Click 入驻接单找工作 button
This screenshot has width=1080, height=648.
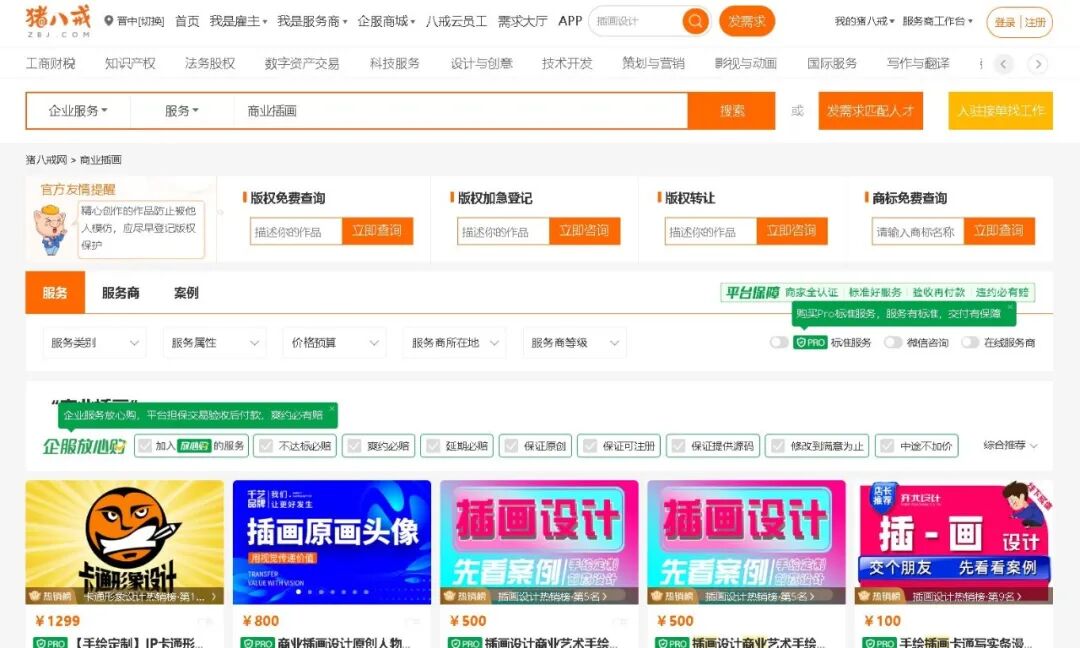click(x=1000, y=111)
